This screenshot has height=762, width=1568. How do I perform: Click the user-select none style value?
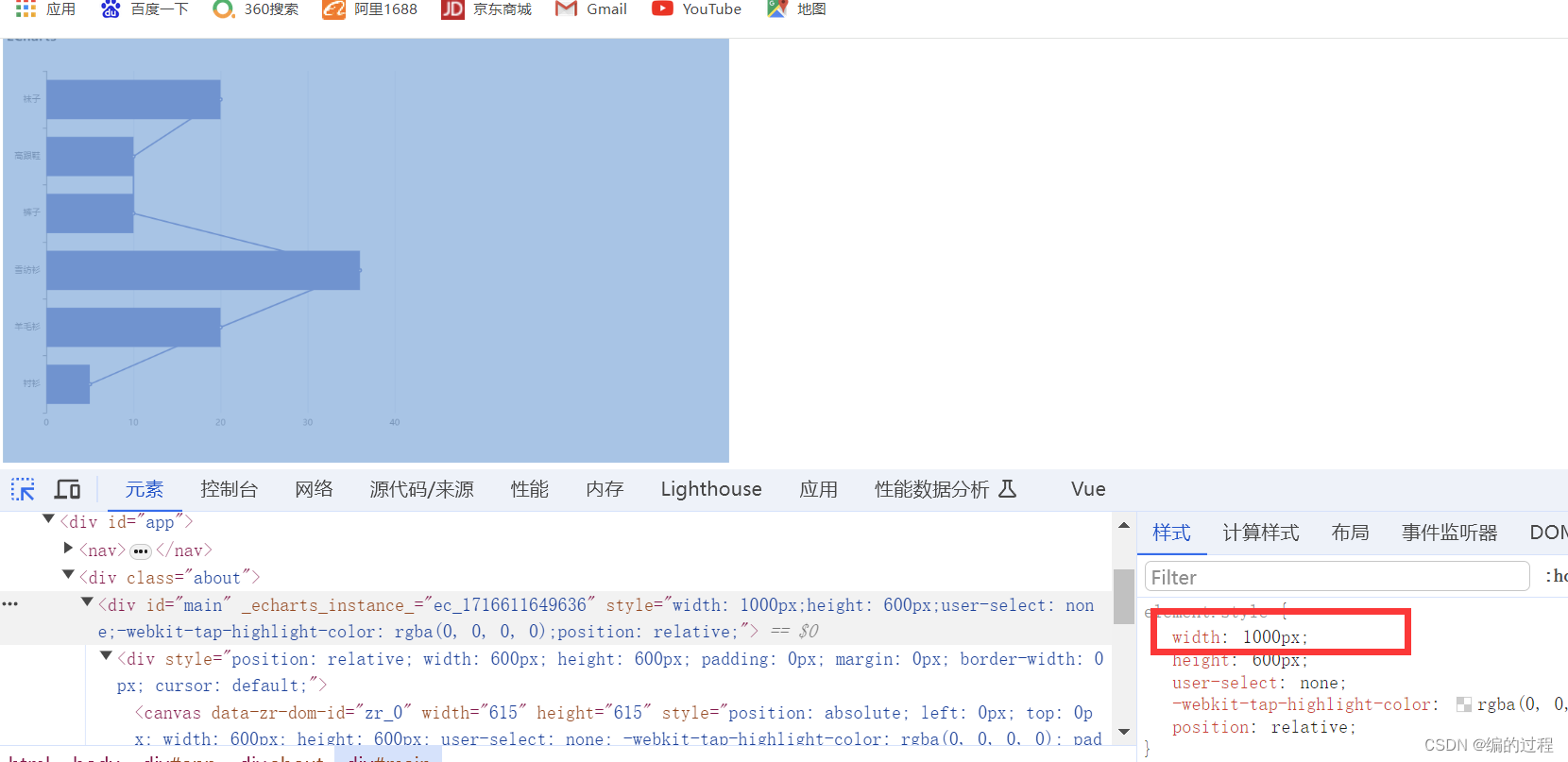point(1321,683)
